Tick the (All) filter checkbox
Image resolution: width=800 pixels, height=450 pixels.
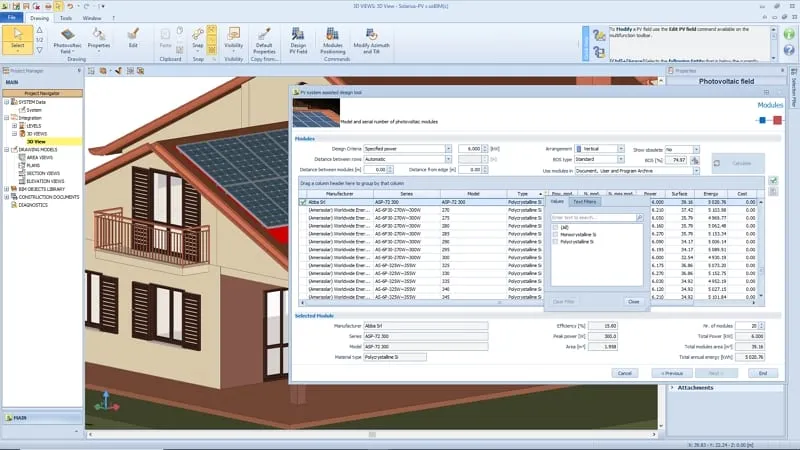(x=556, y=227)
